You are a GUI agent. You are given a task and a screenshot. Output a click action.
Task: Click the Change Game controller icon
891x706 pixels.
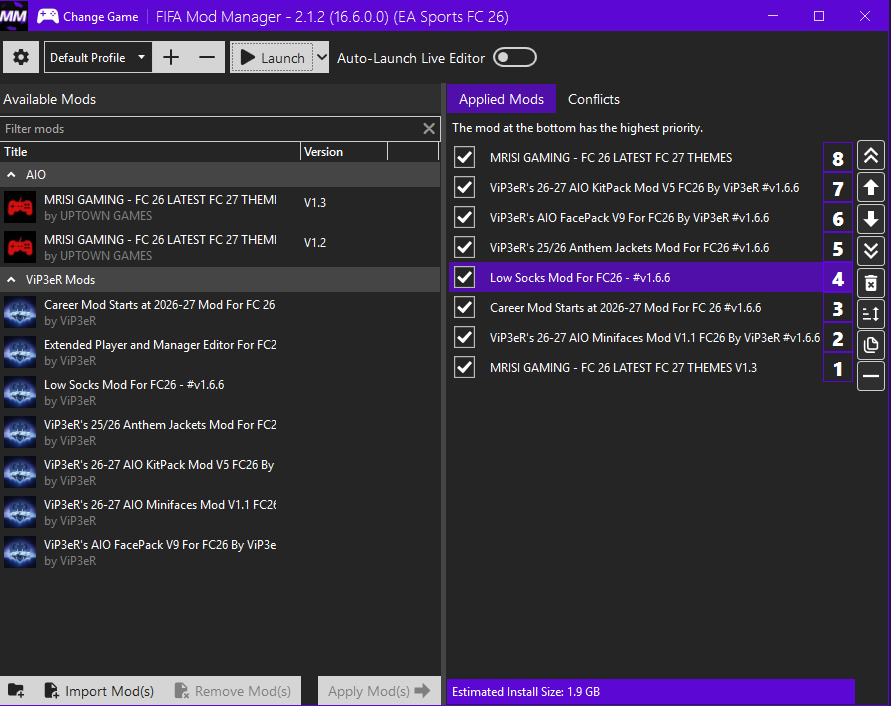(48, 16)
